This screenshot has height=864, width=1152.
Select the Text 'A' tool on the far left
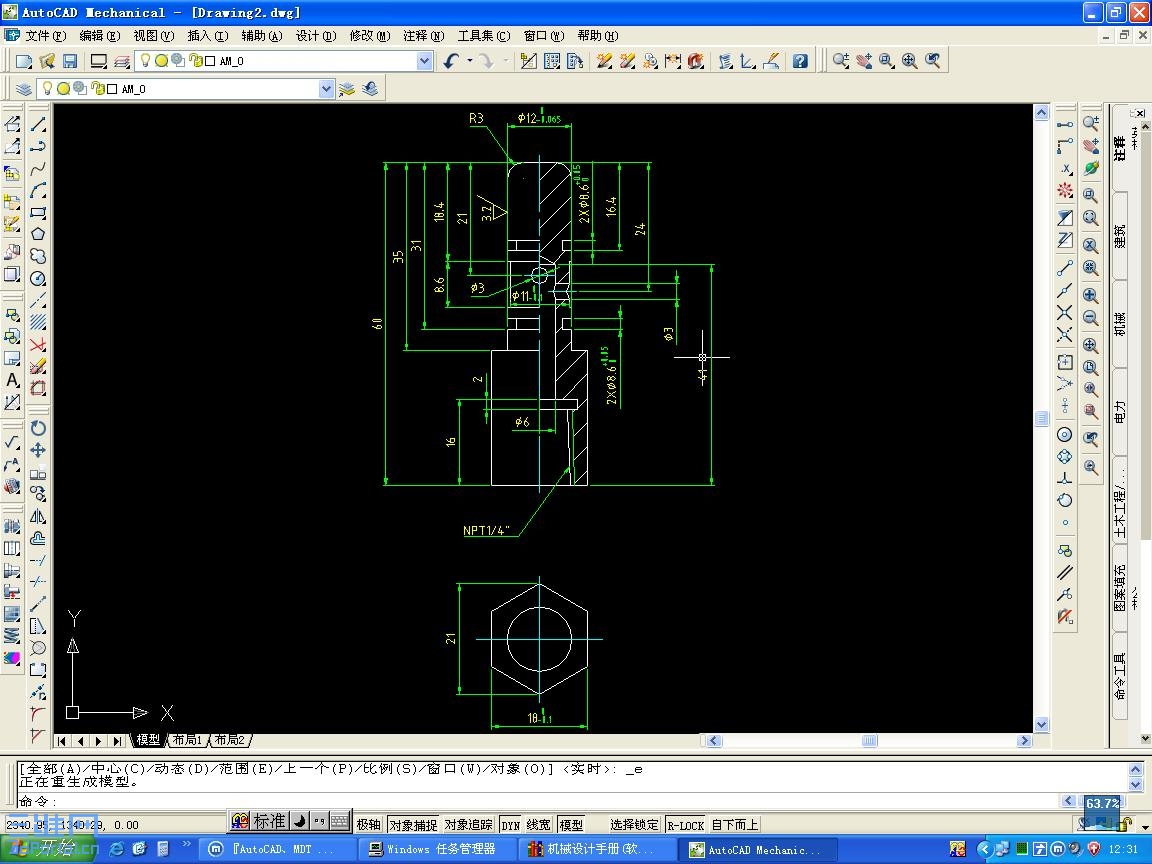pyautogui.click(x=12, y=380)
